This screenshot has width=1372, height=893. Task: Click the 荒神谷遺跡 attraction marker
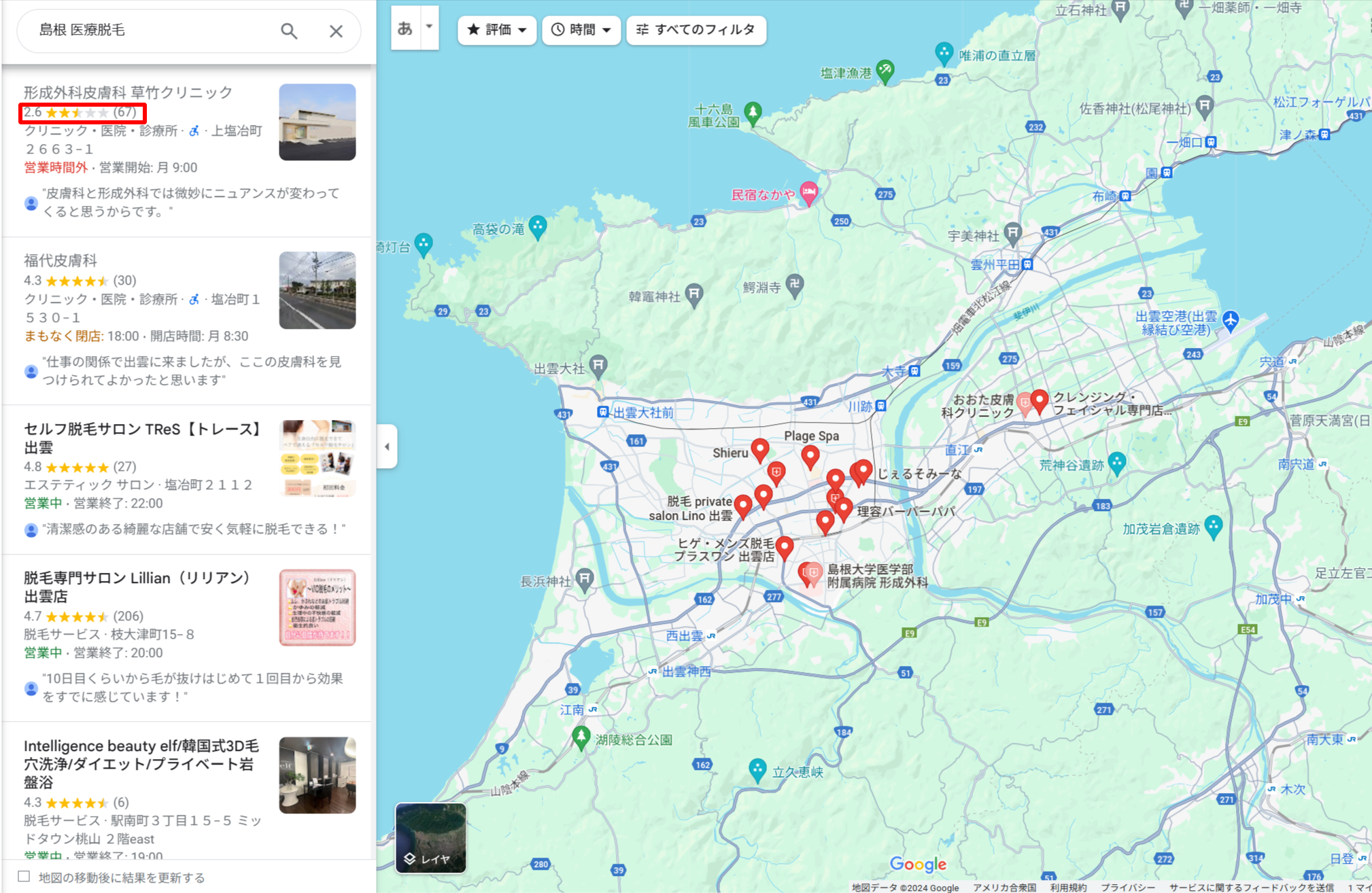[1117, 463]
